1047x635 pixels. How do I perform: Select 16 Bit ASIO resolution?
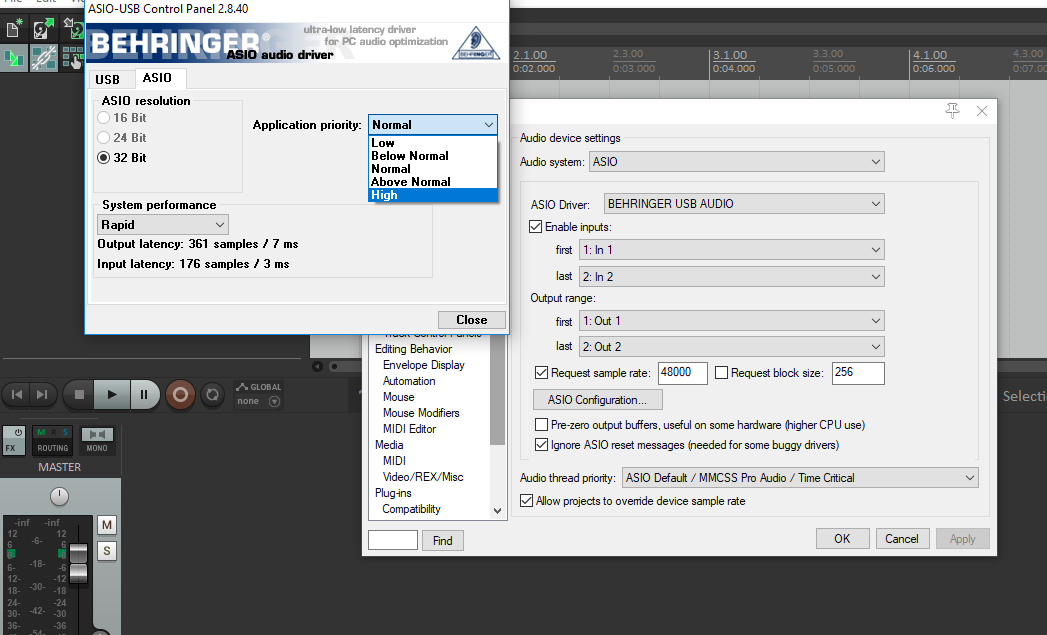[103, 118]
